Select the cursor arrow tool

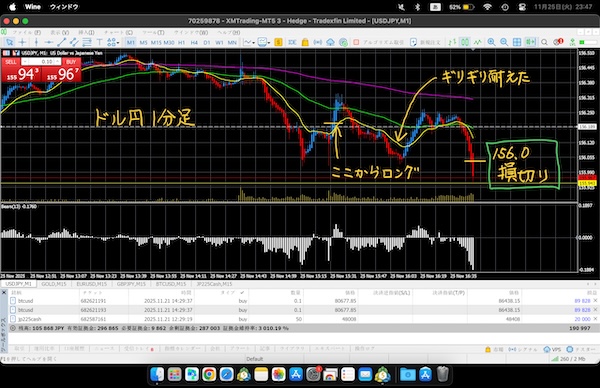coord(10,42)
